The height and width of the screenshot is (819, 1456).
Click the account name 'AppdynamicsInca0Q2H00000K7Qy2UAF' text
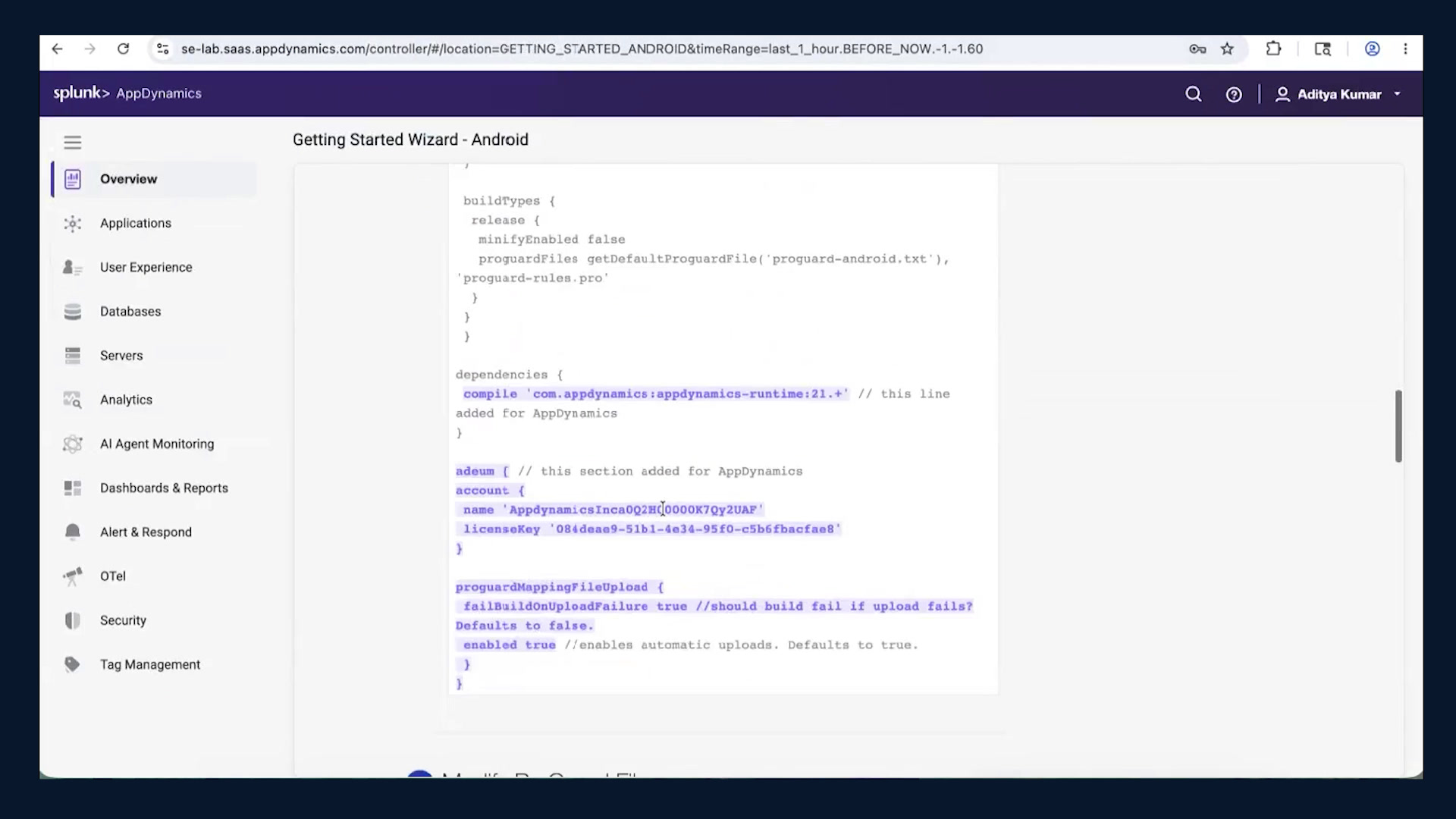(633, 510)
